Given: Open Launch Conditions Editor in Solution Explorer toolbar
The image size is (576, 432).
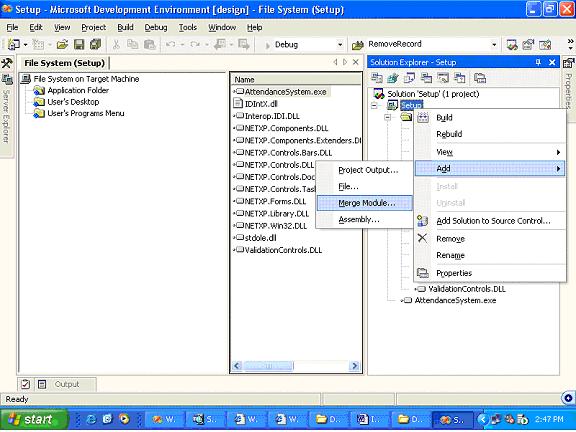Looking at the screenshot, I should pyautogui.click(x=459, y=78).
